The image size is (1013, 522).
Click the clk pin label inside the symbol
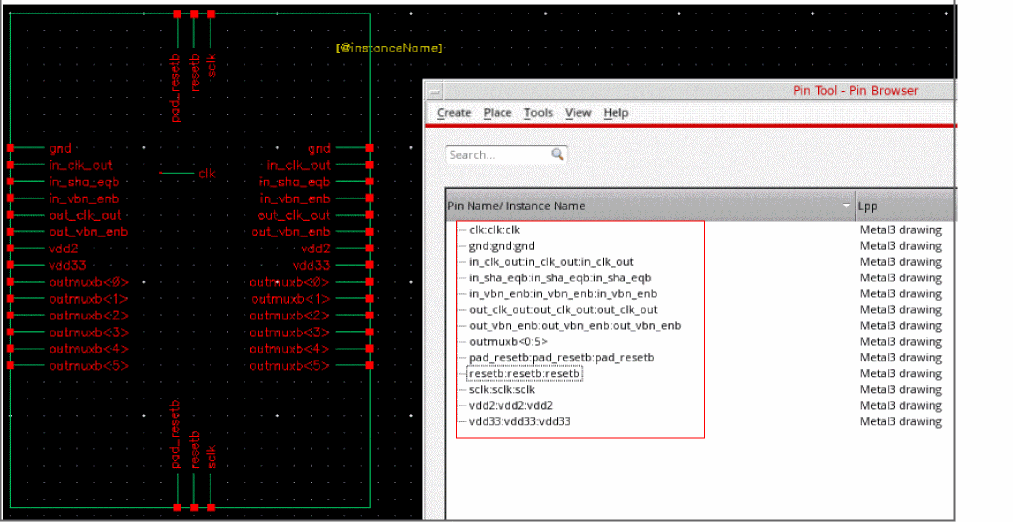point(206,174)
